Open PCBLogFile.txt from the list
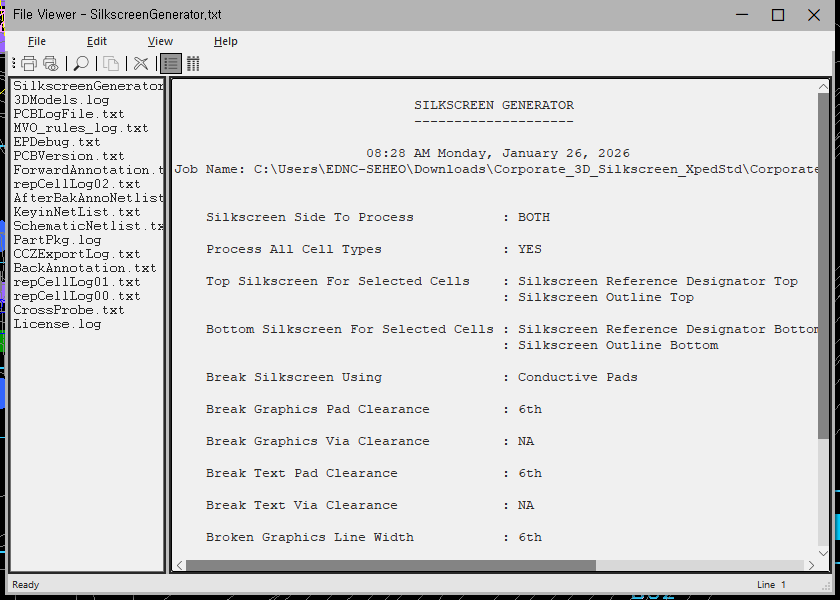Image resolution: width=840 pixels, height=600 pixels. click(x=68, y=114)
